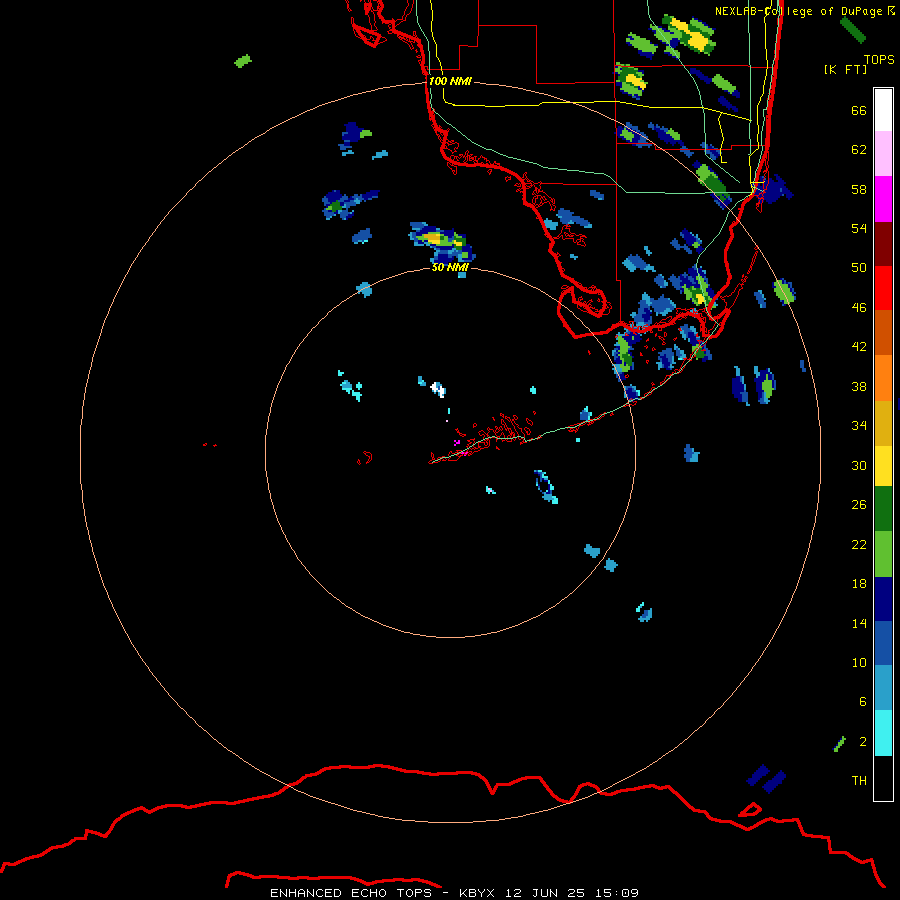The width and height of the screenshot is (900, 900).
Task: Click the dark orange legend swatch
Action: point(883,333)
